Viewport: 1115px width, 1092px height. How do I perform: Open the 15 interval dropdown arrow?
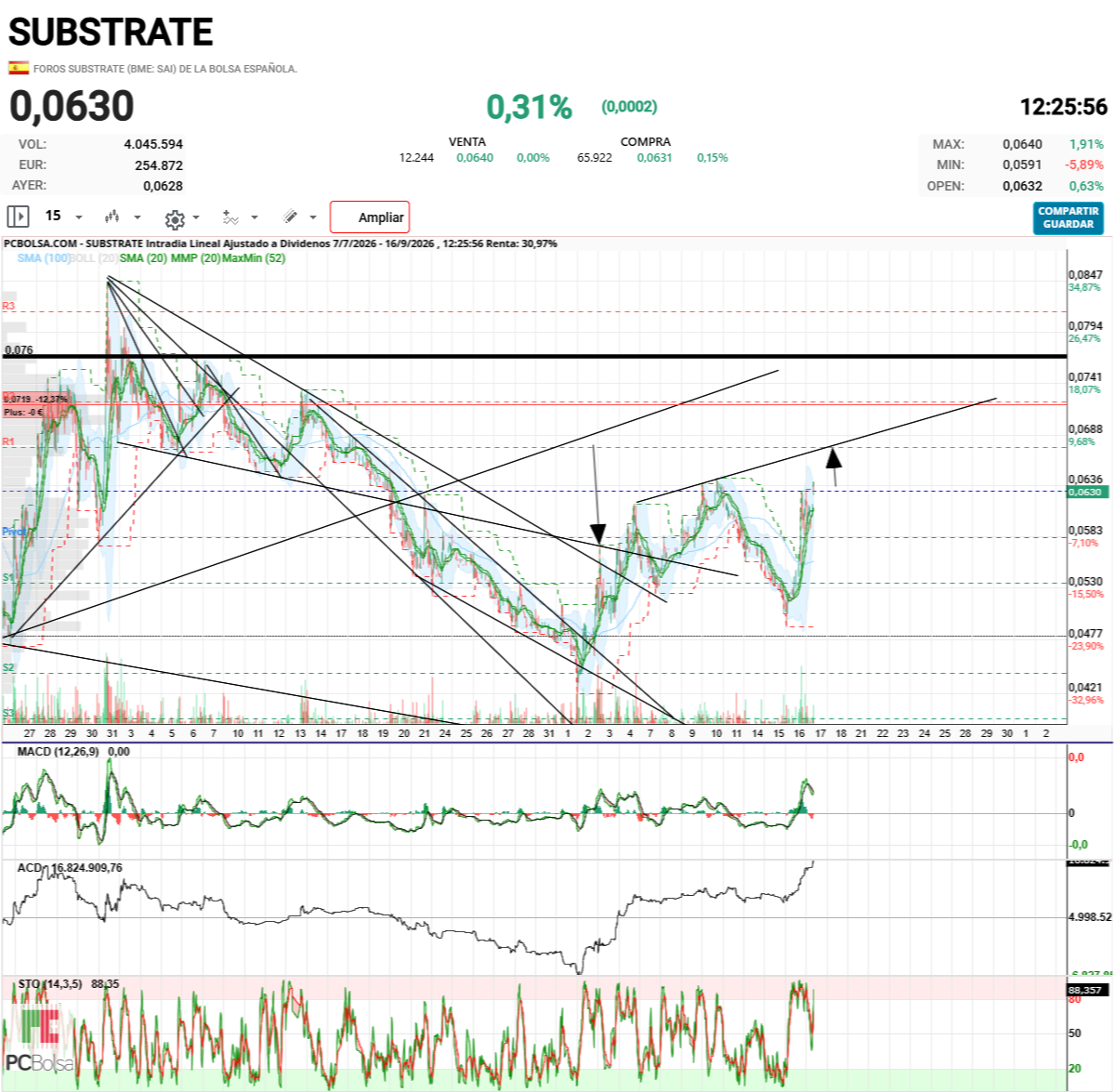[x=79, y=217]
